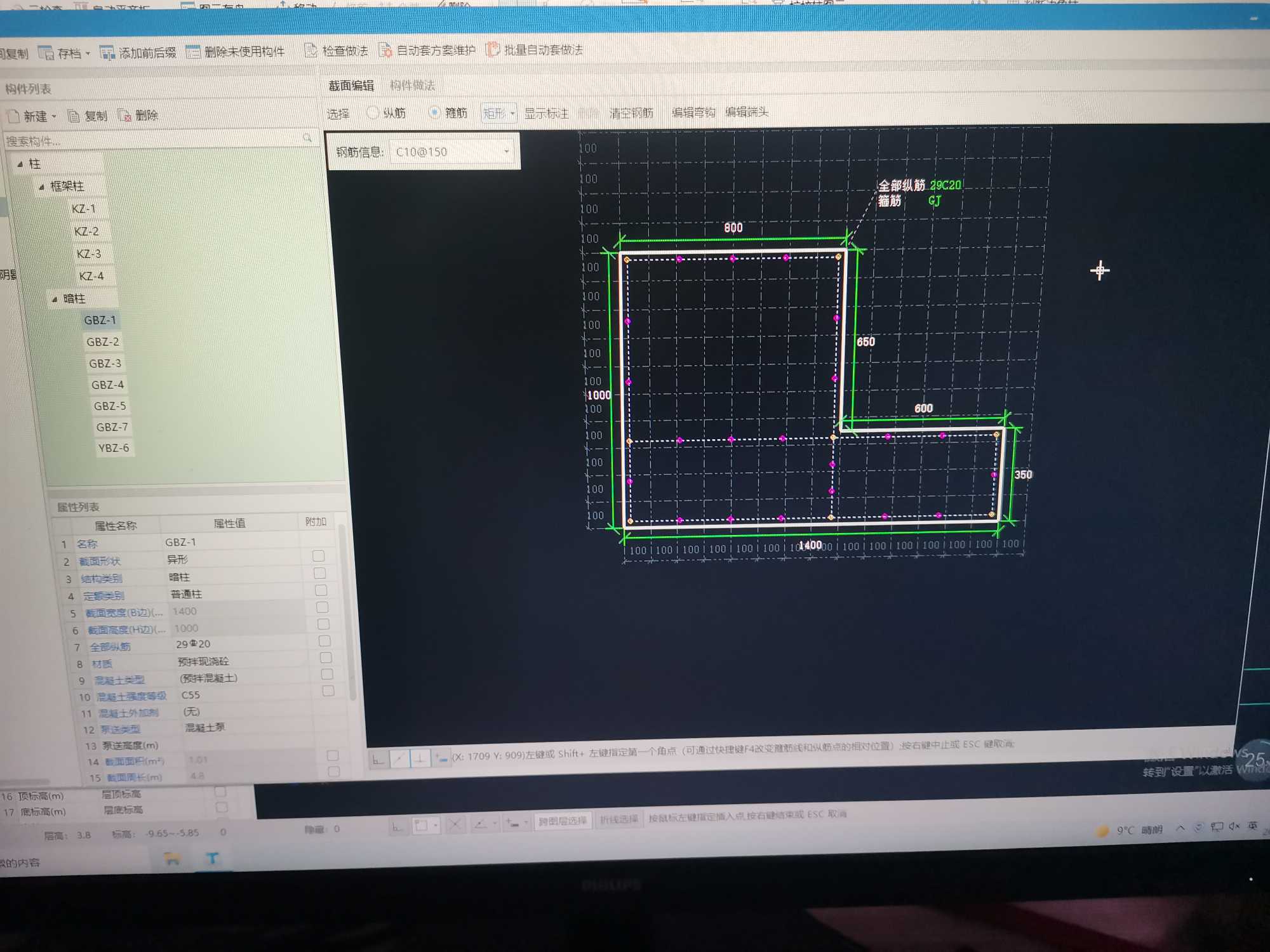1270x952 pixels.
Task: Click the 编辑弯钩 button
Action: (x=693, y=112)
